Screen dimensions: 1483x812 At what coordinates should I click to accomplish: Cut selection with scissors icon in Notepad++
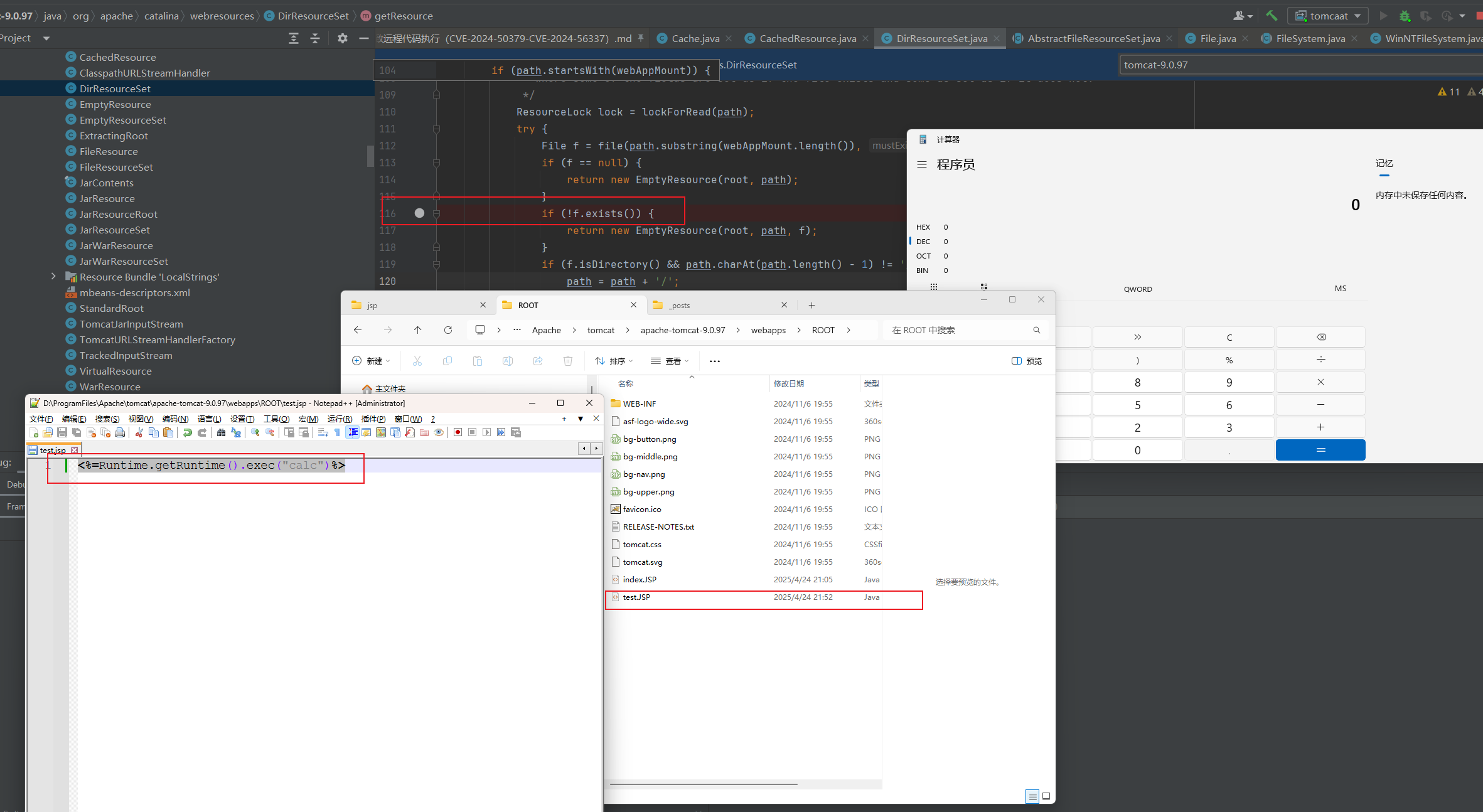tap(139, 432)
